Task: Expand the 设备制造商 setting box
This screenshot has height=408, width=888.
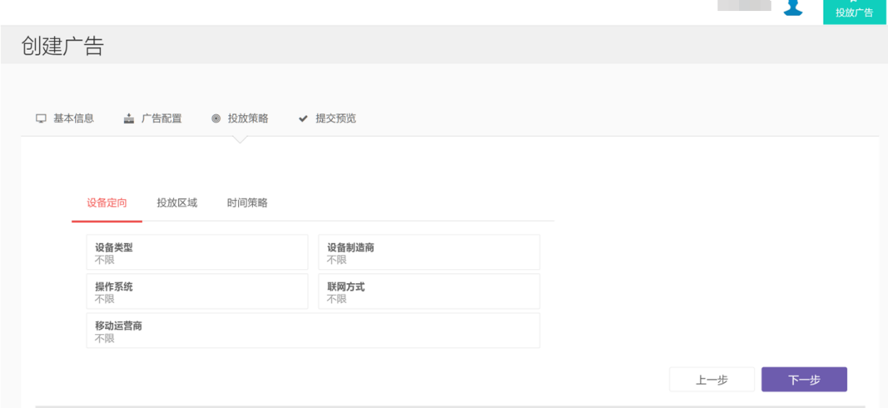Action: click(x=429, y=252)
